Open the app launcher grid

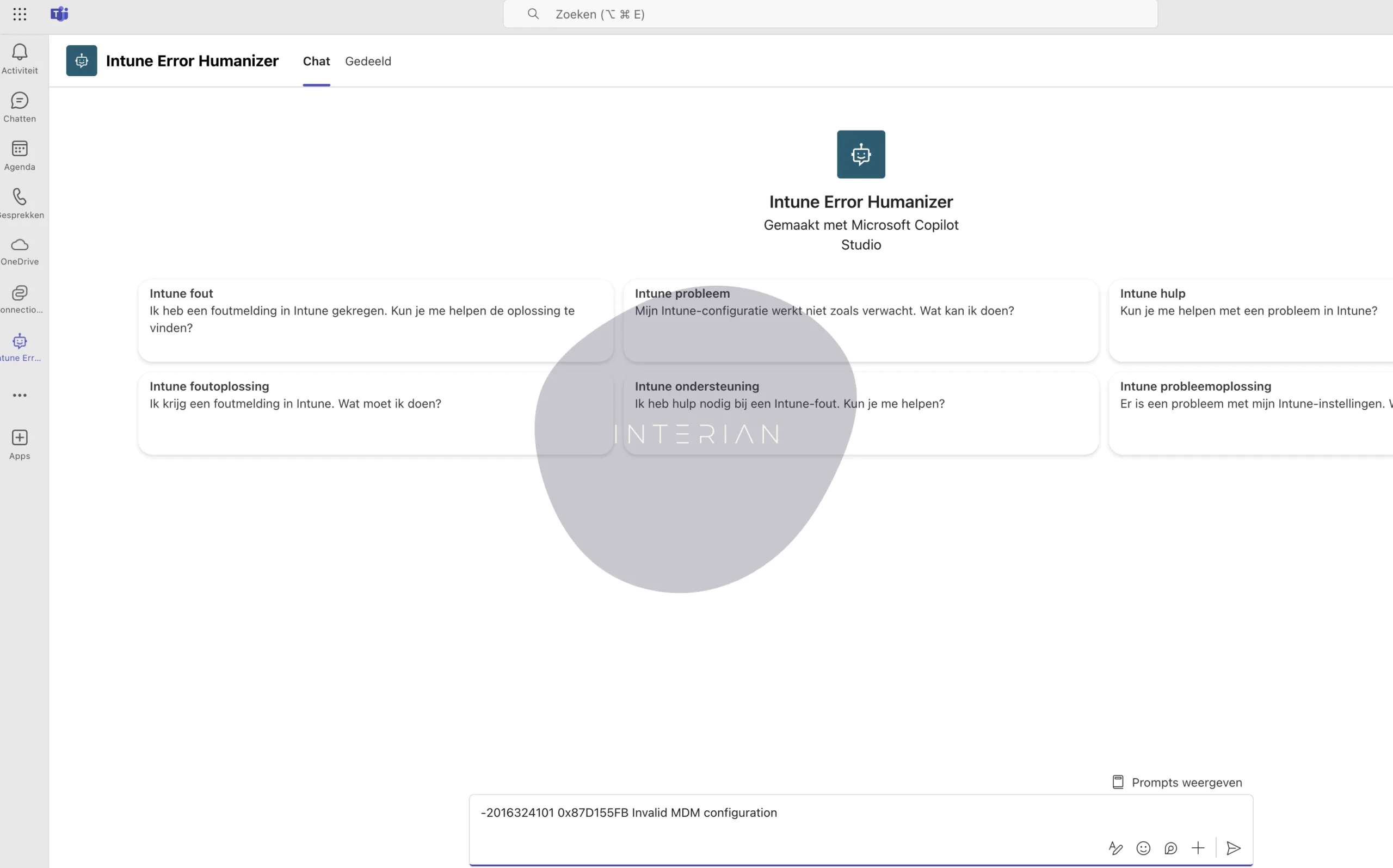(x=20, y=14)
